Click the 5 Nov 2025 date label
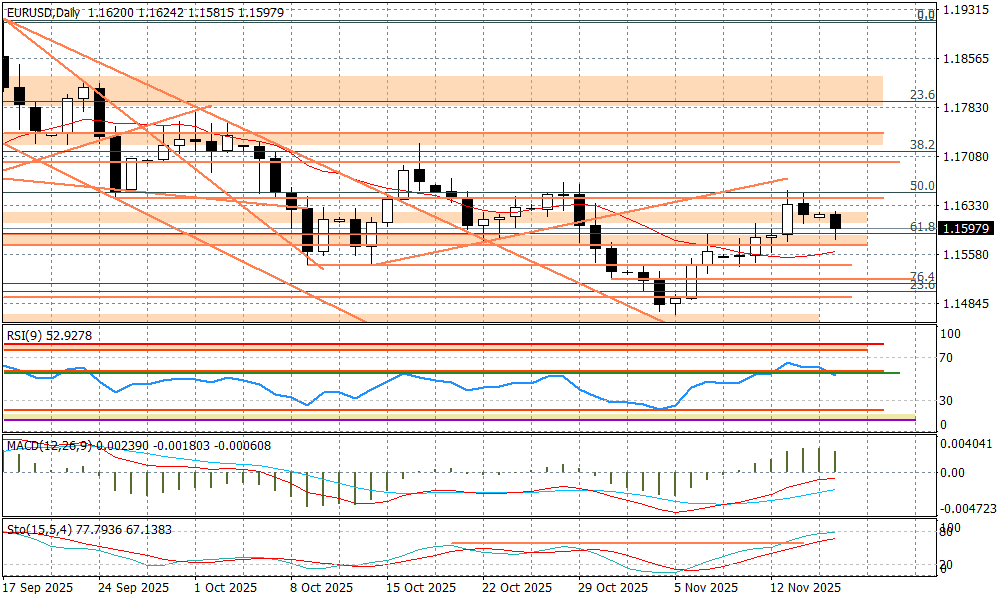 pos(704,588)
